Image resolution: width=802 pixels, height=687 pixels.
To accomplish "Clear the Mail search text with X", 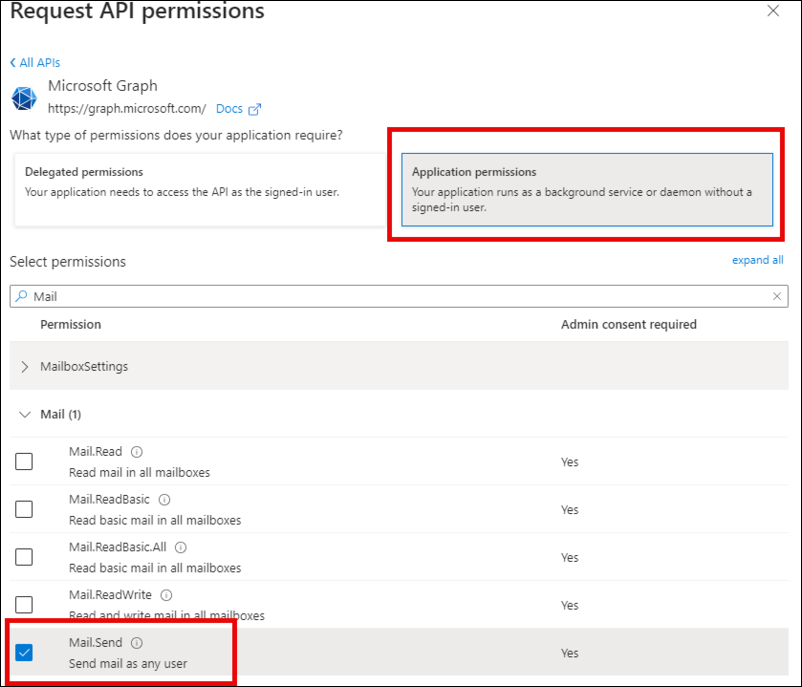I will tap(778, 296).
